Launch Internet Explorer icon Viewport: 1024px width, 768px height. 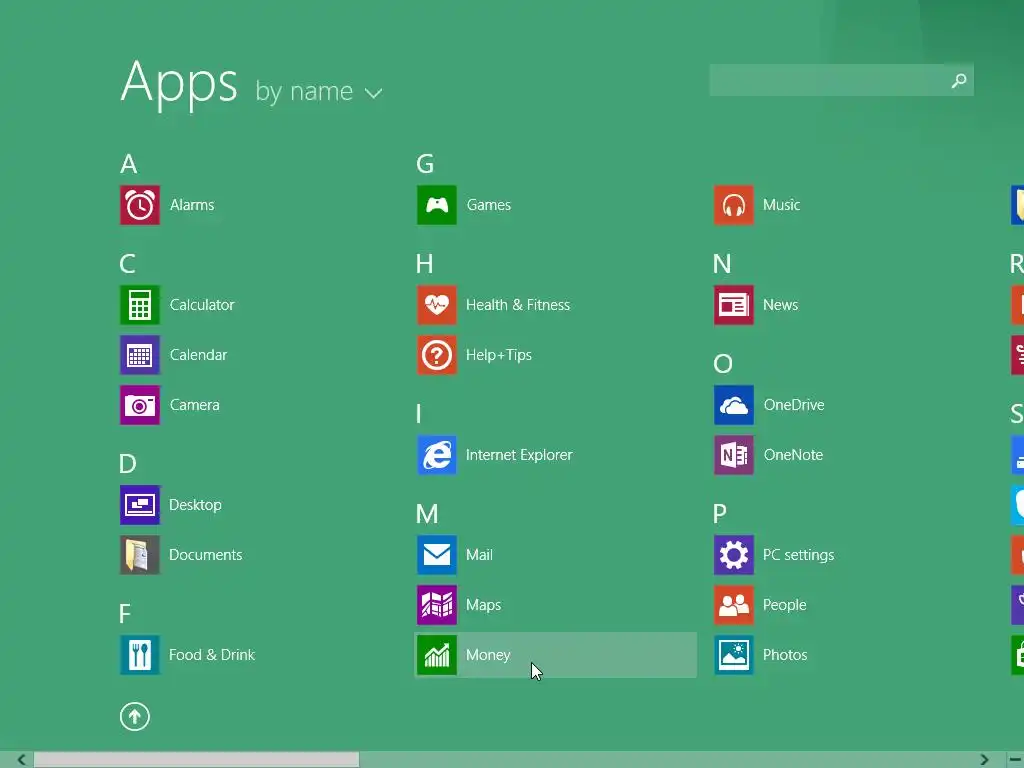coord(437,455)
